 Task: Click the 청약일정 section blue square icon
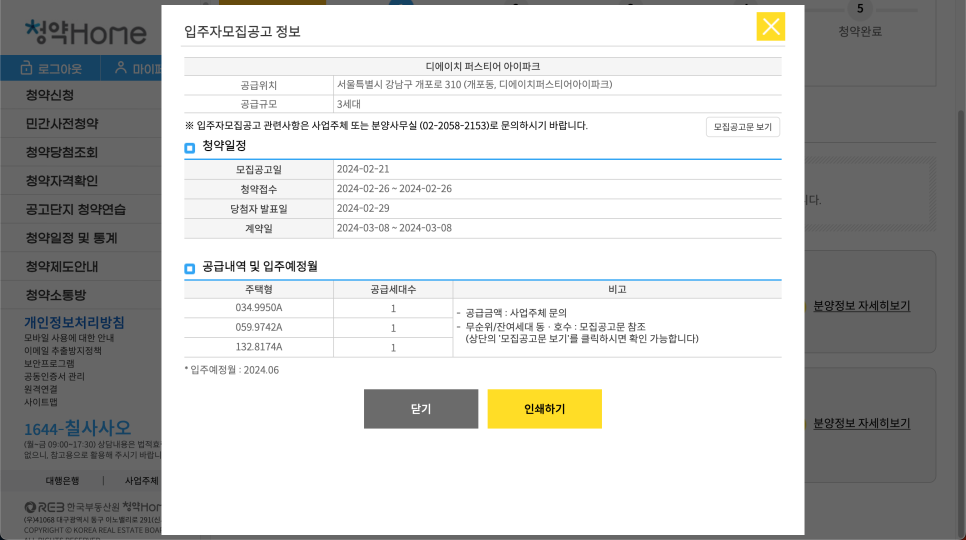[190, 148]
